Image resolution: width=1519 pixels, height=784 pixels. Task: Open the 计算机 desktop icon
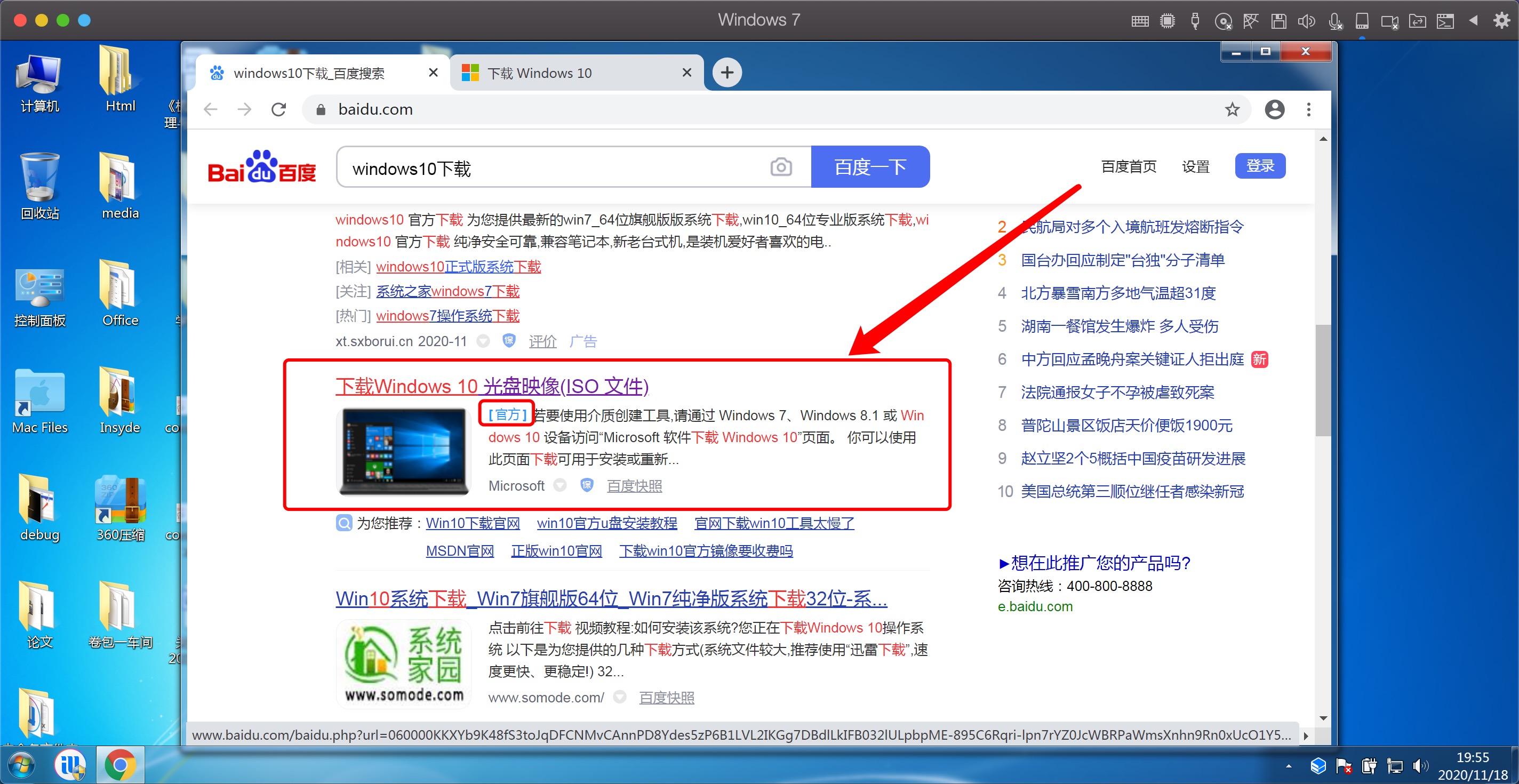click(39, 83)
